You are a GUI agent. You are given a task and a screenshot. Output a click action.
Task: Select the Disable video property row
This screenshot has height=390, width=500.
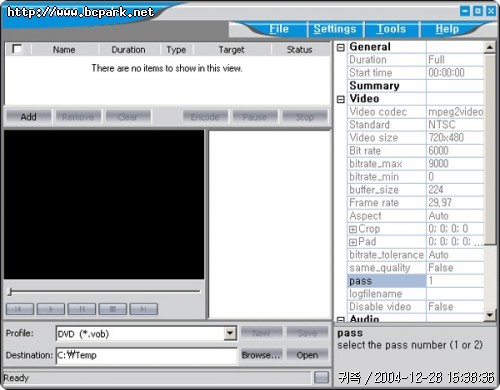tap(416, 307)
